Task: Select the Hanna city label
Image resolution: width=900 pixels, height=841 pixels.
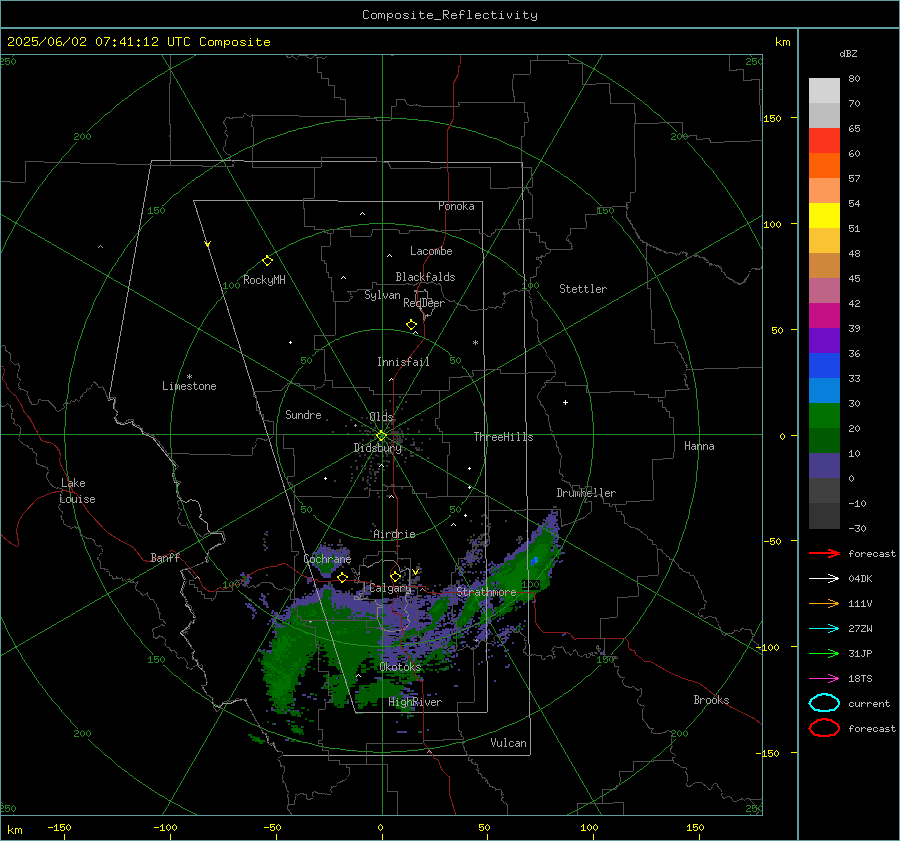Action: pyautogui.click(x=699, y=446)
